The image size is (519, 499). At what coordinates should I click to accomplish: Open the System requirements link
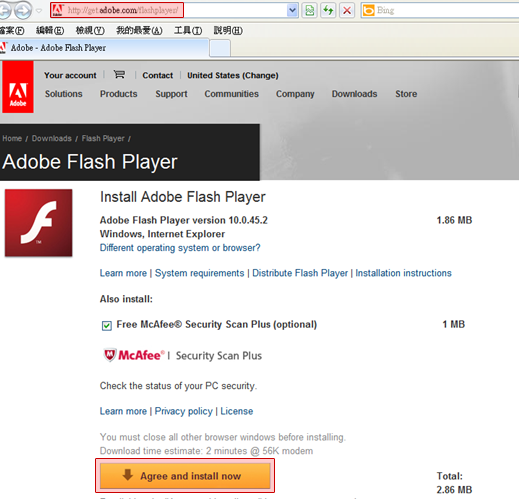(x=199, y=273)
